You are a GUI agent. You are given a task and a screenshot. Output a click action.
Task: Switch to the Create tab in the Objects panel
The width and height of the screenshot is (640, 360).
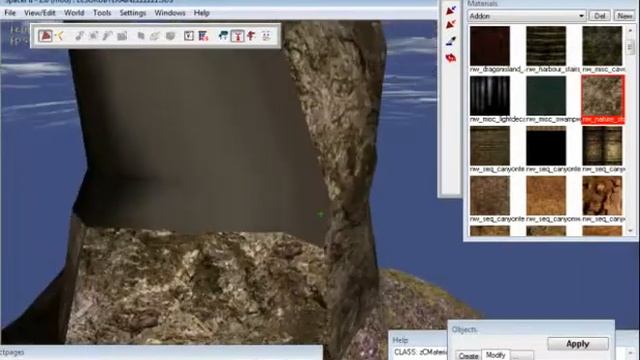pos(468,356)
